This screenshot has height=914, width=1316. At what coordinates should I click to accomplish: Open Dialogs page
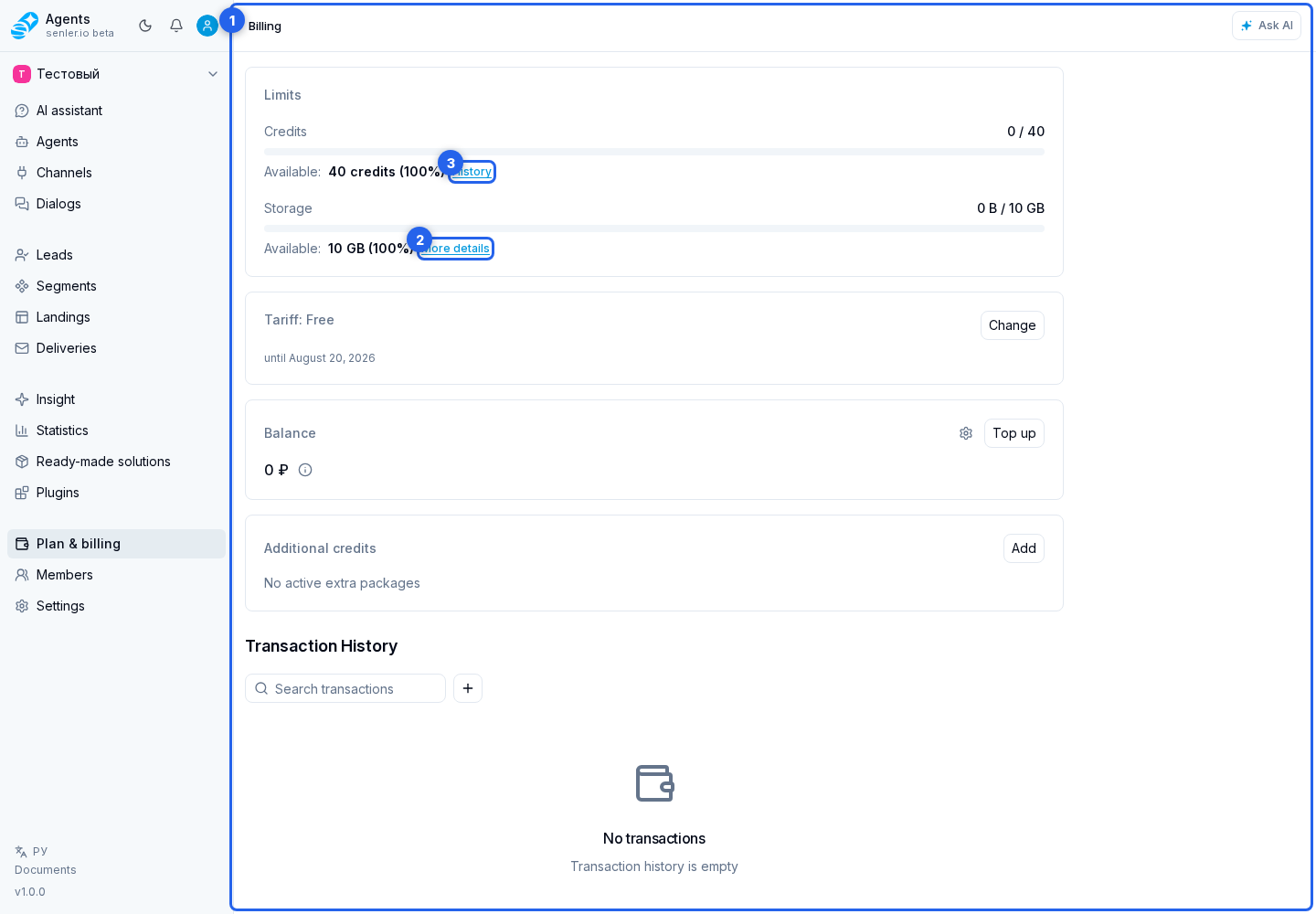[x=116, y=204]
